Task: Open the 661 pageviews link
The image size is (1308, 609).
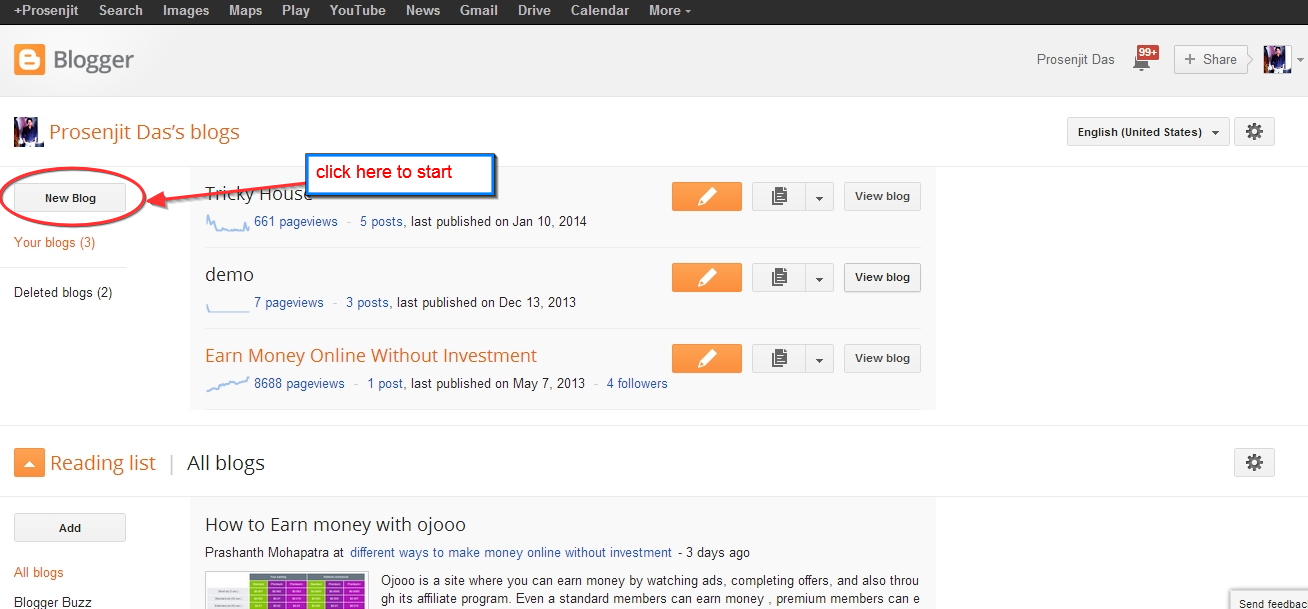Action: (296, 221)
